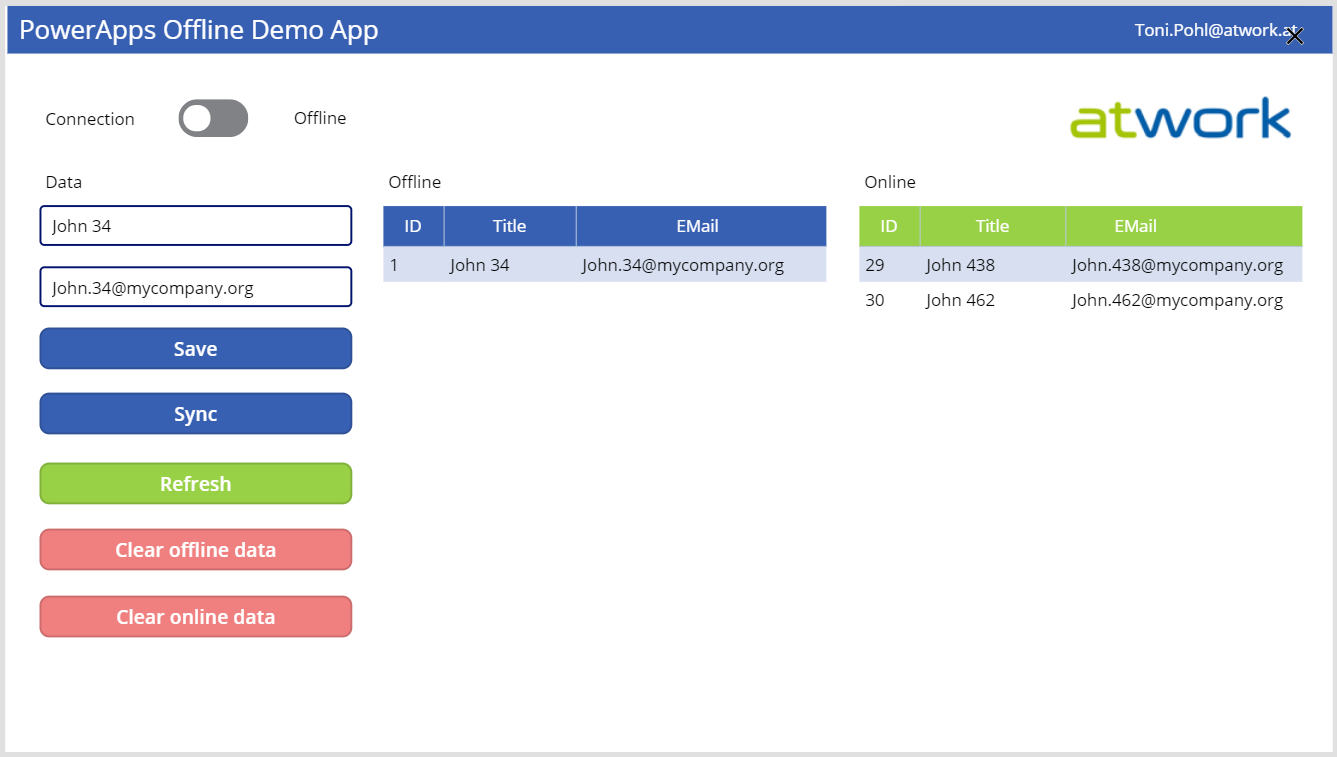The height and width of the screenshot is (757, 1337).
Task: Select John.34@mycompany.org in the Offline table
Action: coord(683,265)
